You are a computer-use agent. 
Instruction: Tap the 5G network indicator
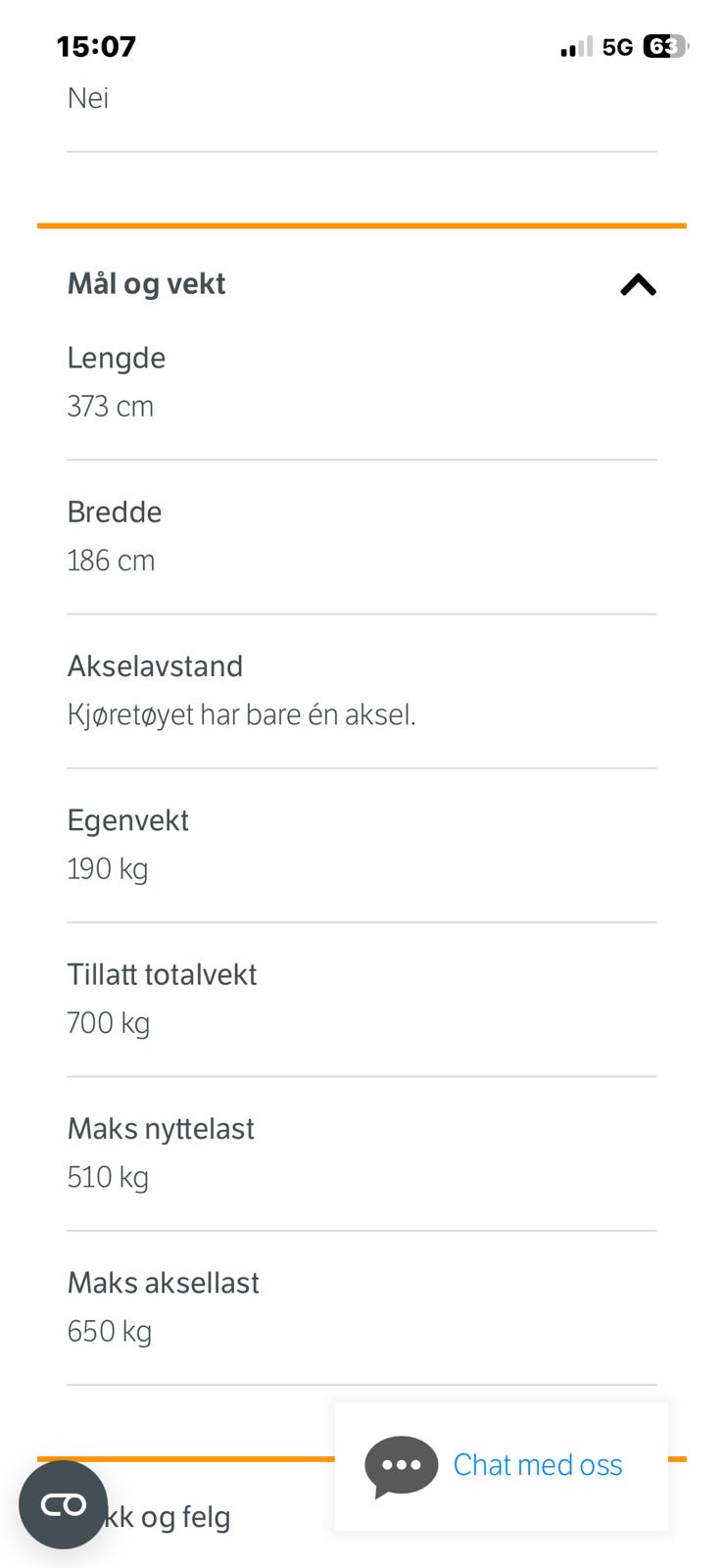coord(617,47)
